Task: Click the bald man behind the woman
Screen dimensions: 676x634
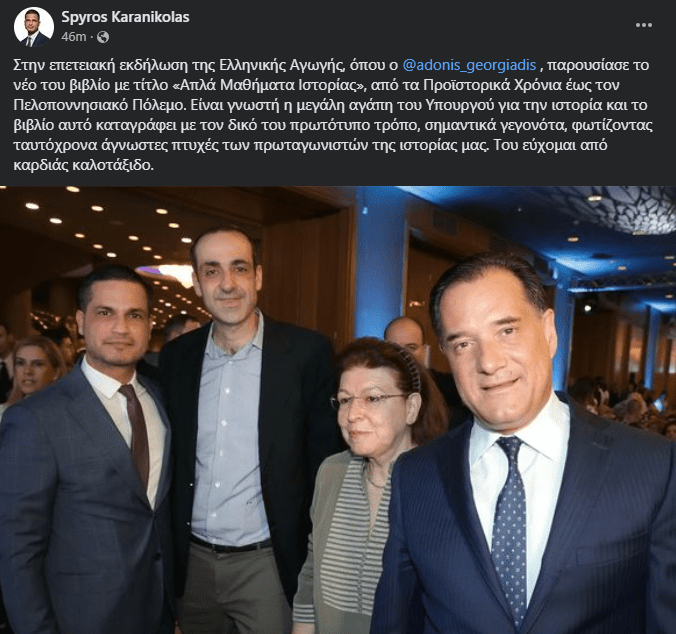Action: click(405, 338)
